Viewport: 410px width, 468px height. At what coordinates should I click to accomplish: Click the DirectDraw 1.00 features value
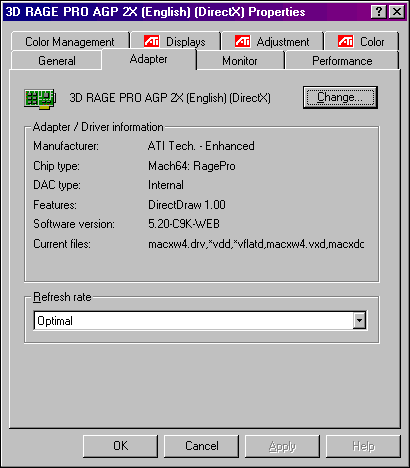[x=187, y=205]
